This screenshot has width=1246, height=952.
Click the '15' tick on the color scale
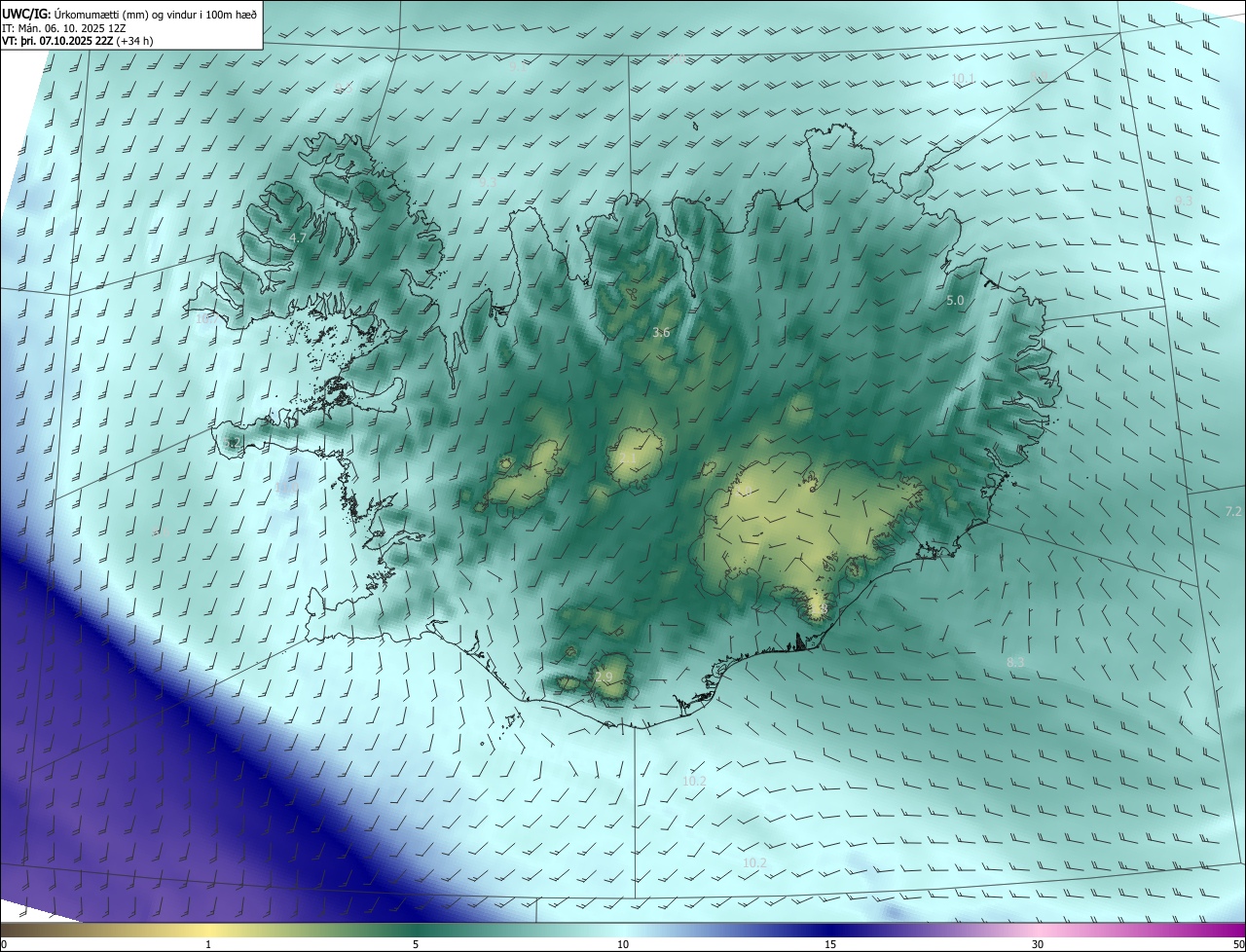coord(830,944)
